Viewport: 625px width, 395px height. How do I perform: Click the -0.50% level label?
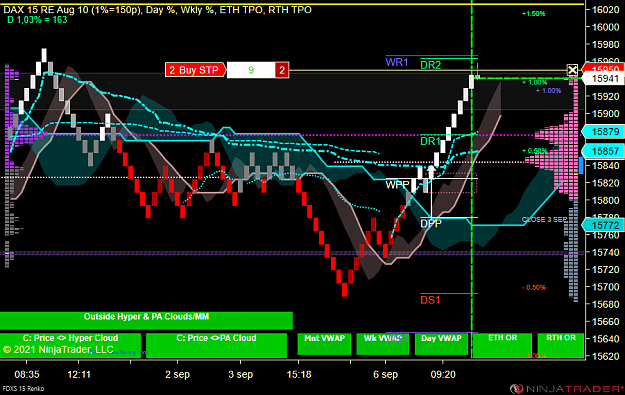point(534,287)
